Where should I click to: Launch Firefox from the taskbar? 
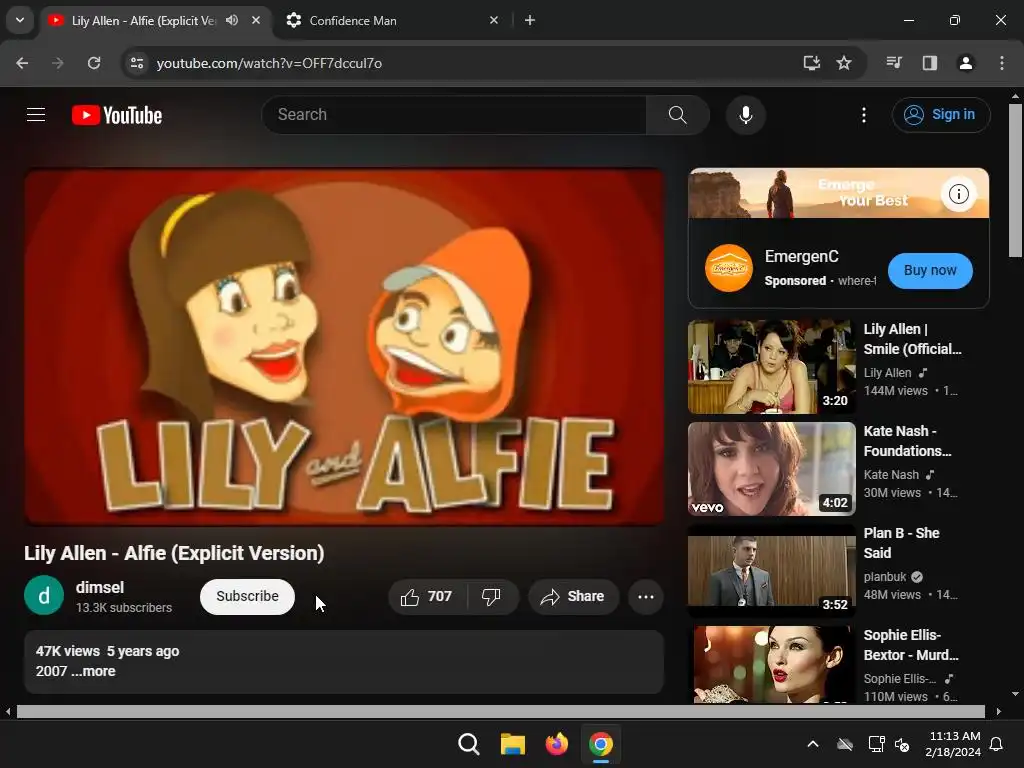tap(556, 744)
